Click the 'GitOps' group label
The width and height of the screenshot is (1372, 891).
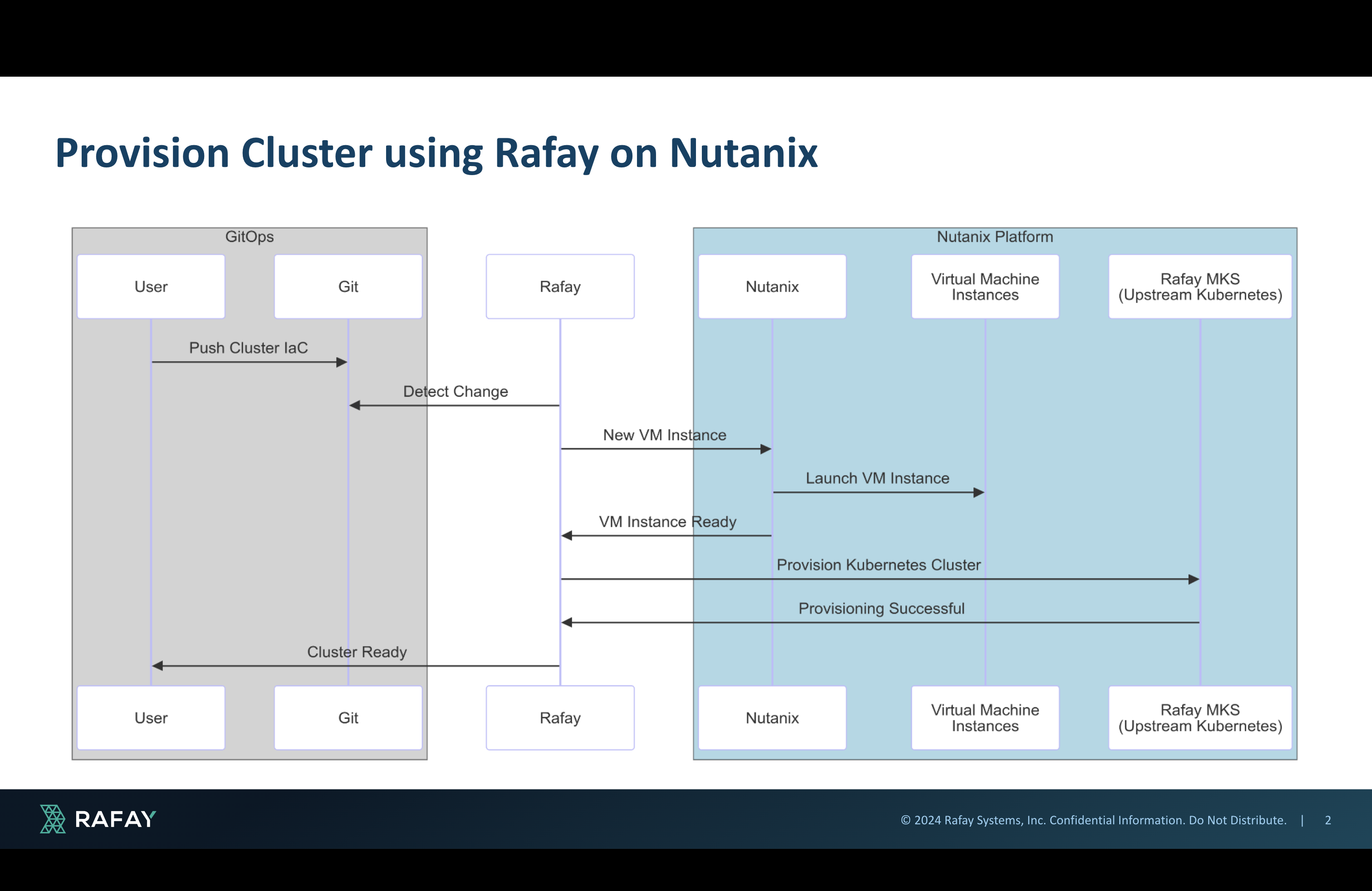tap(249, 237)
